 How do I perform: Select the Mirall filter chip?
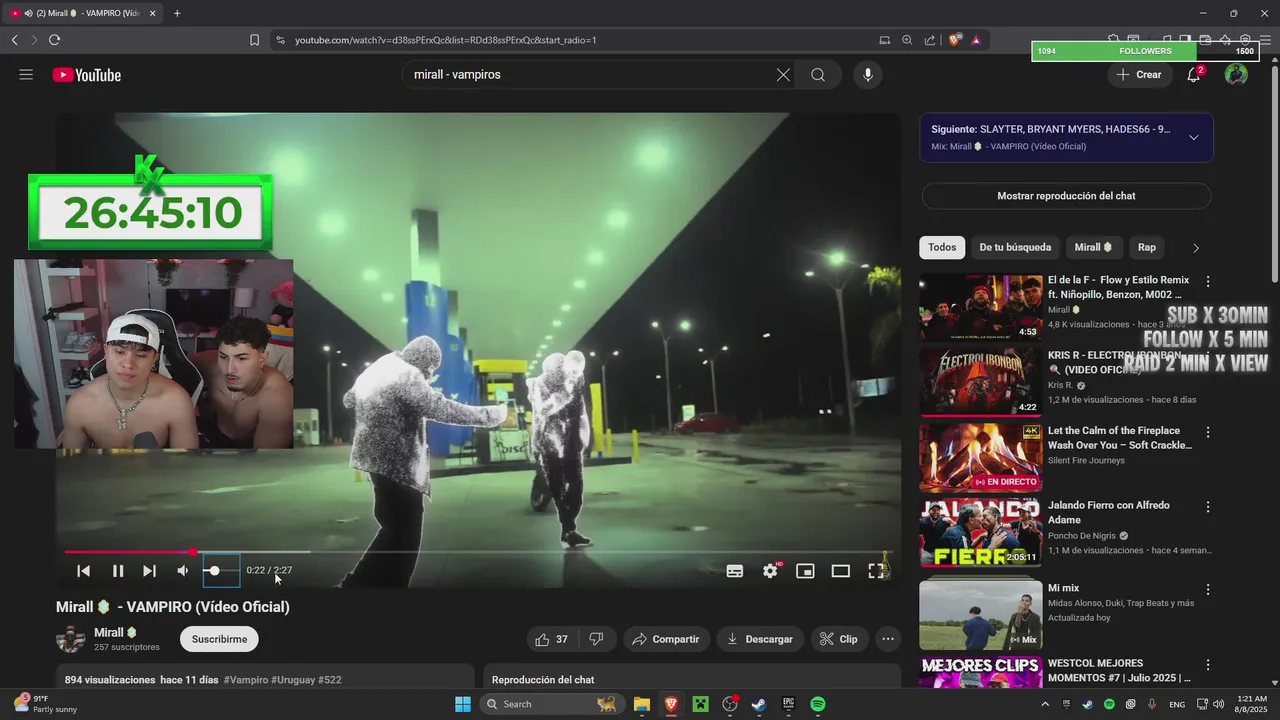[1093, 247]
